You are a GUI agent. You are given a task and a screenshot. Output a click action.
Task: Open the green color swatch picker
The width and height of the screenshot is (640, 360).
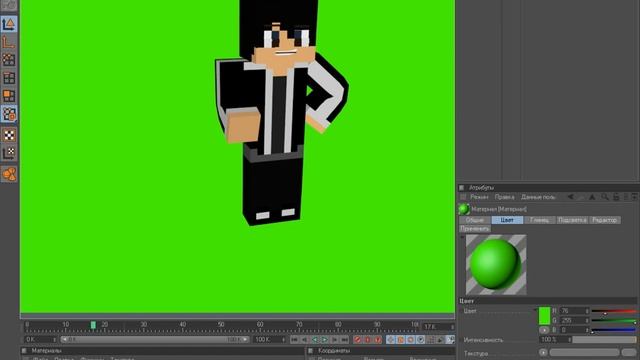[544, 316]
